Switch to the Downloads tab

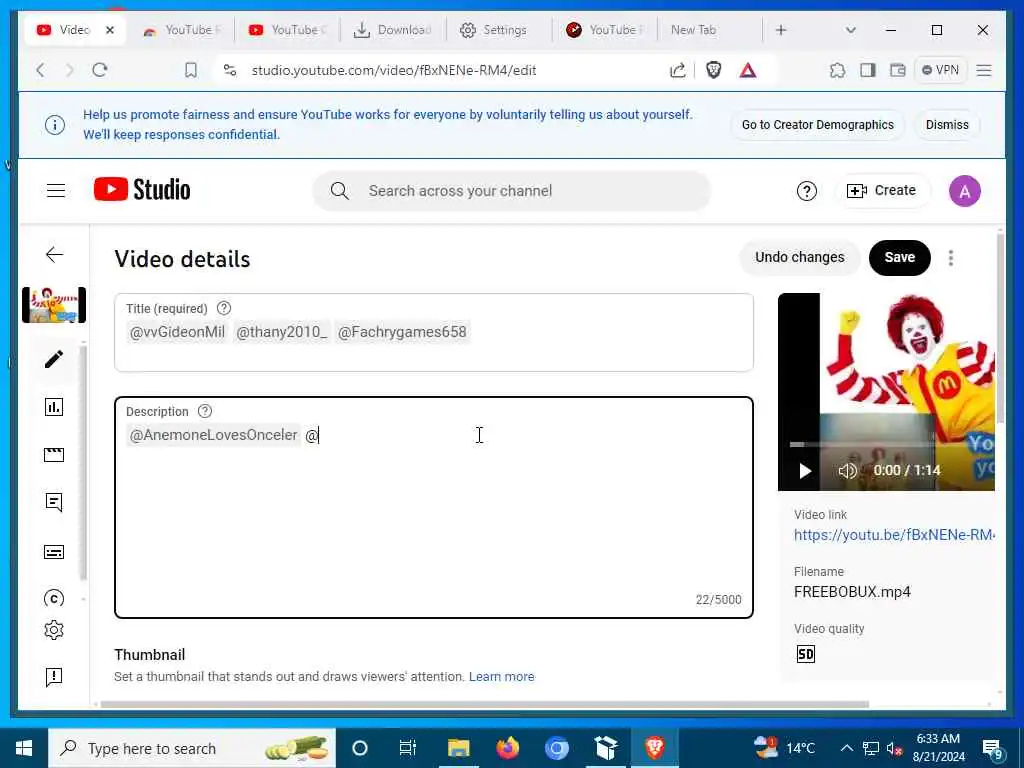coord(392,30)
